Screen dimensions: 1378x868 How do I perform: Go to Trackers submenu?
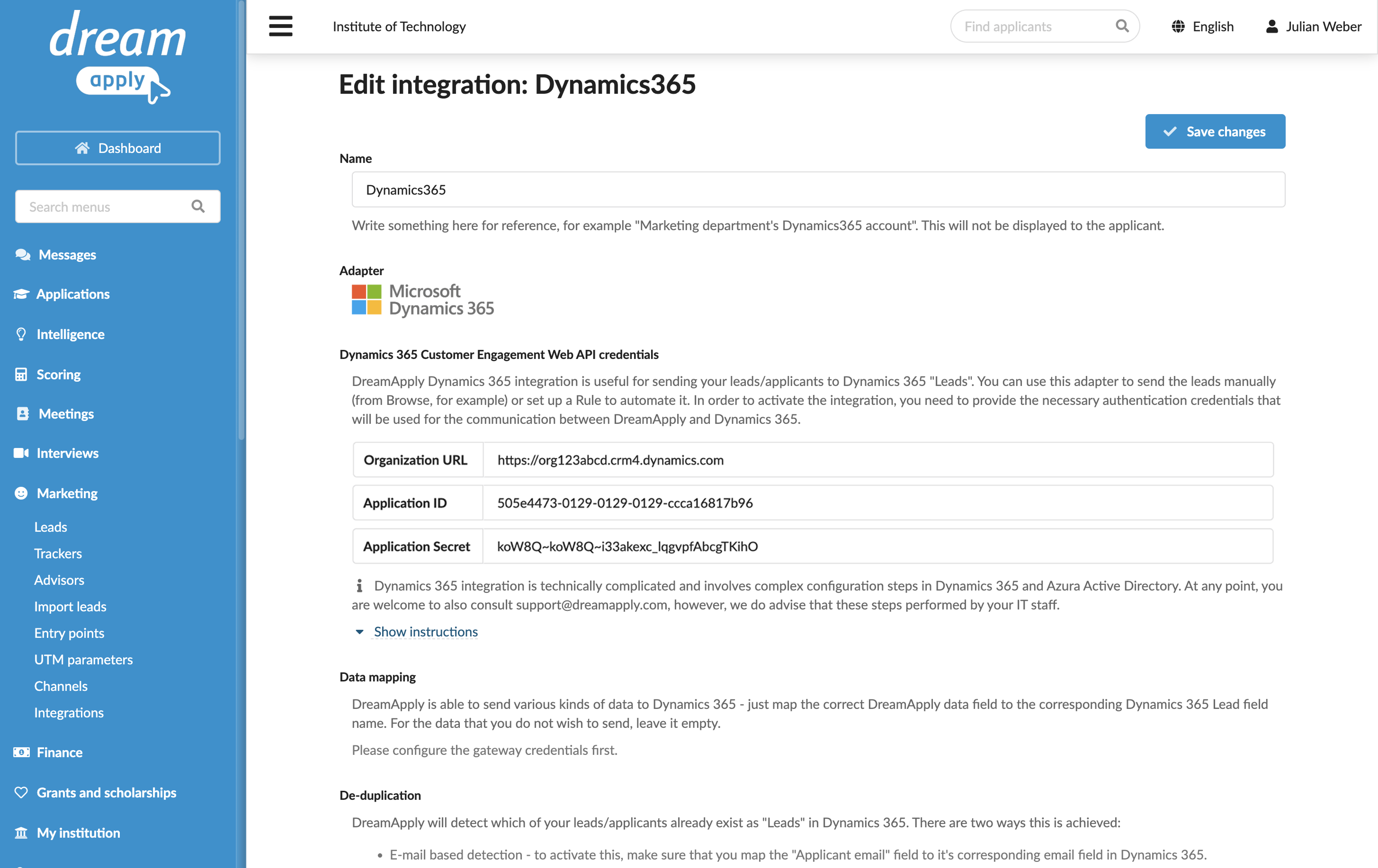[58, 553]
